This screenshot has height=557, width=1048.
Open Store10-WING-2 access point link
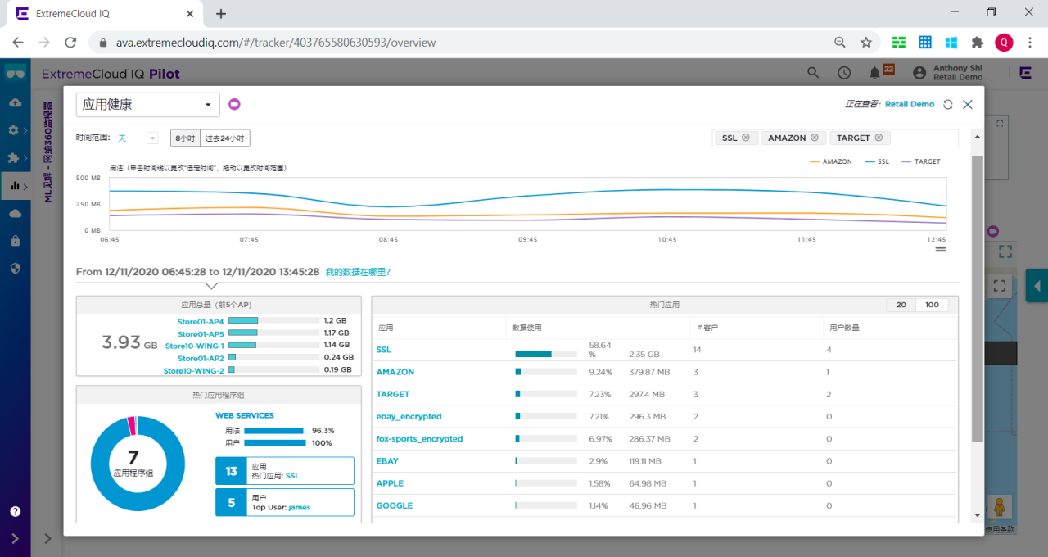pos(194,370)
